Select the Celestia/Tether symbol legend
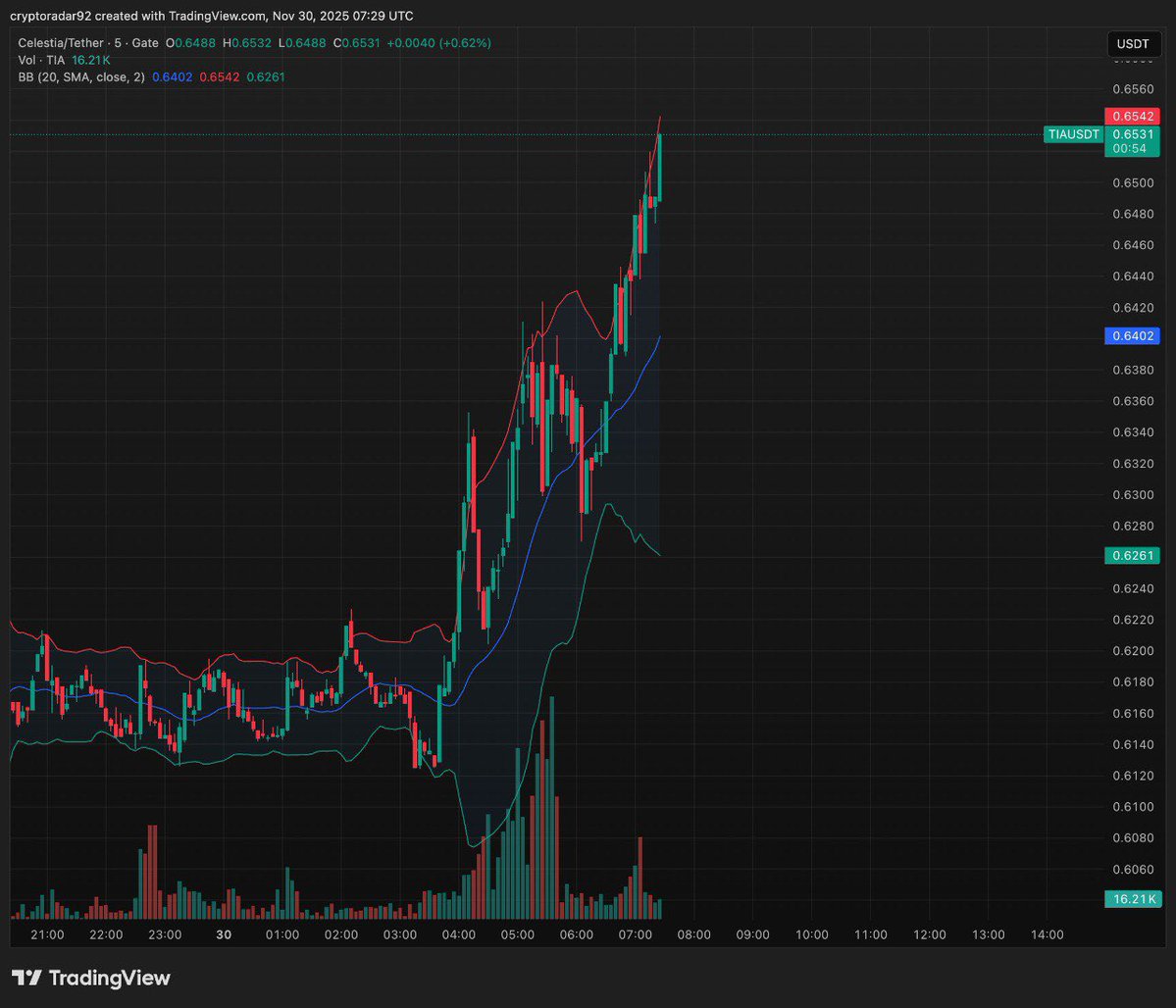Screen dimensions: 1176x1008 [x=63, y=43]
